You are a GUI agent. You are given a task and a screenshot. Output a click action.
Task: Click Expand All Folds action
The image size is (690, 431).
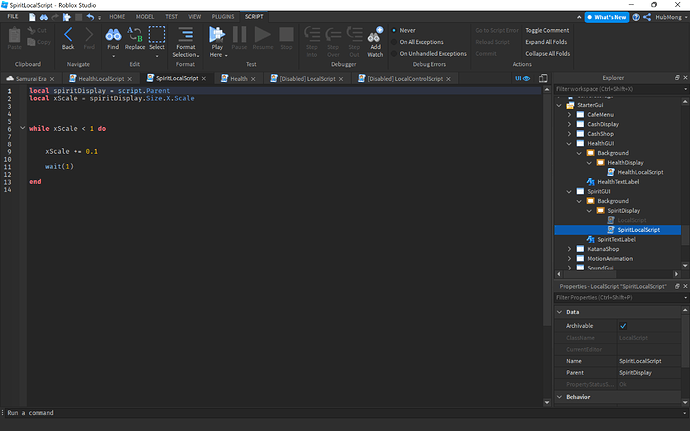pyautogui.click(x=546, y=42)
